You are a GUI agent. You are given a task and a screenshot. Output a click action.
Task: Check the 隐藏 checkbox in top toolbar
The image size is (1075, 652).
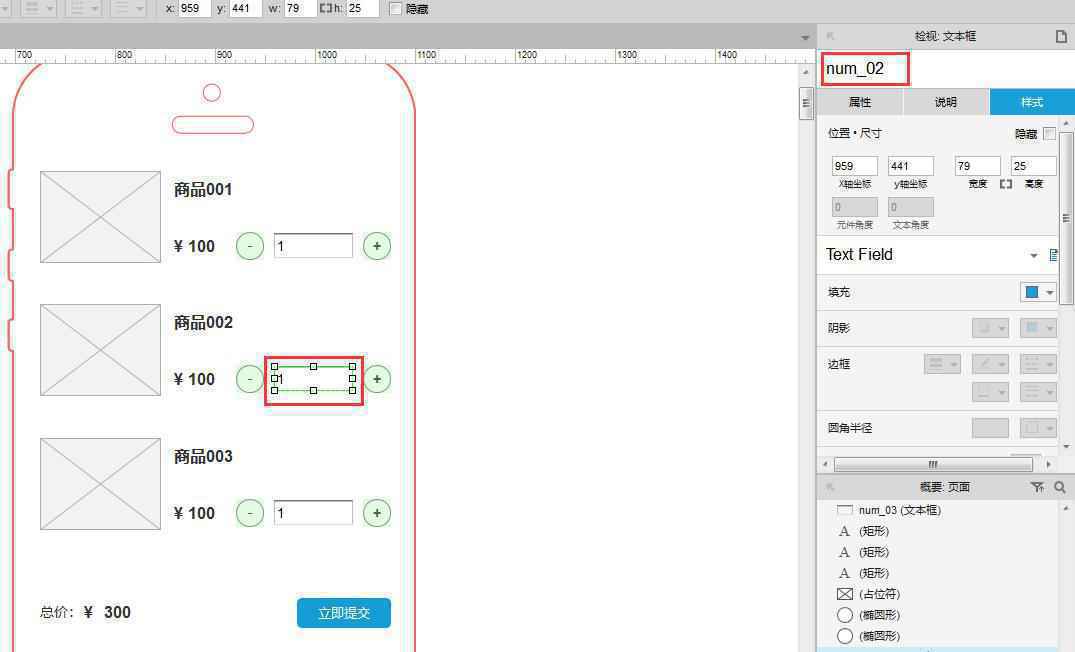(x=395, y=9)
